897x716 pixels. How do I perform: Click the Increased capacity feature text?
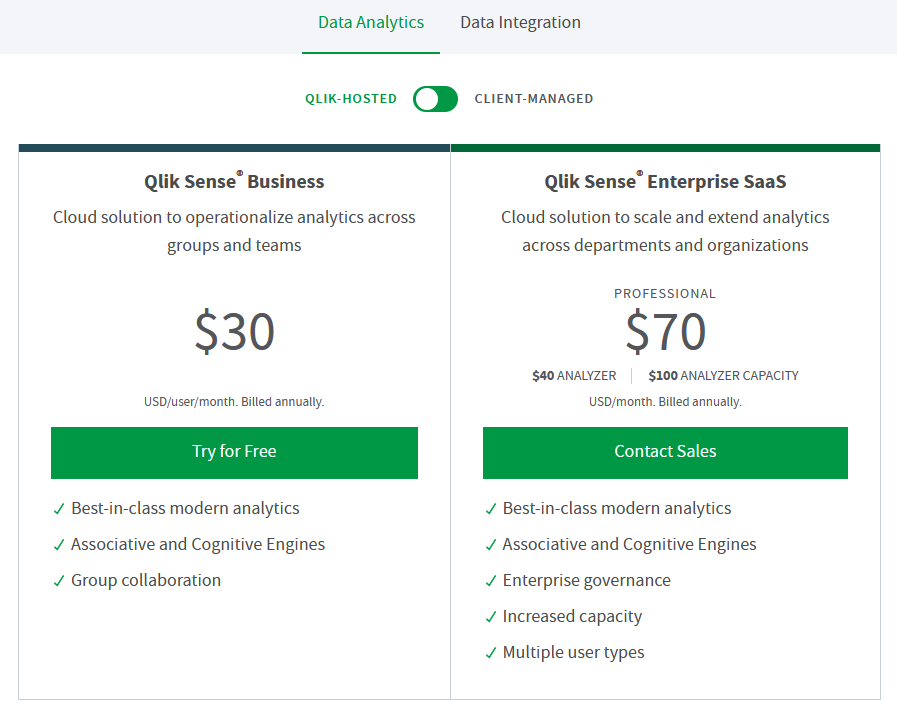coord(572,616)
